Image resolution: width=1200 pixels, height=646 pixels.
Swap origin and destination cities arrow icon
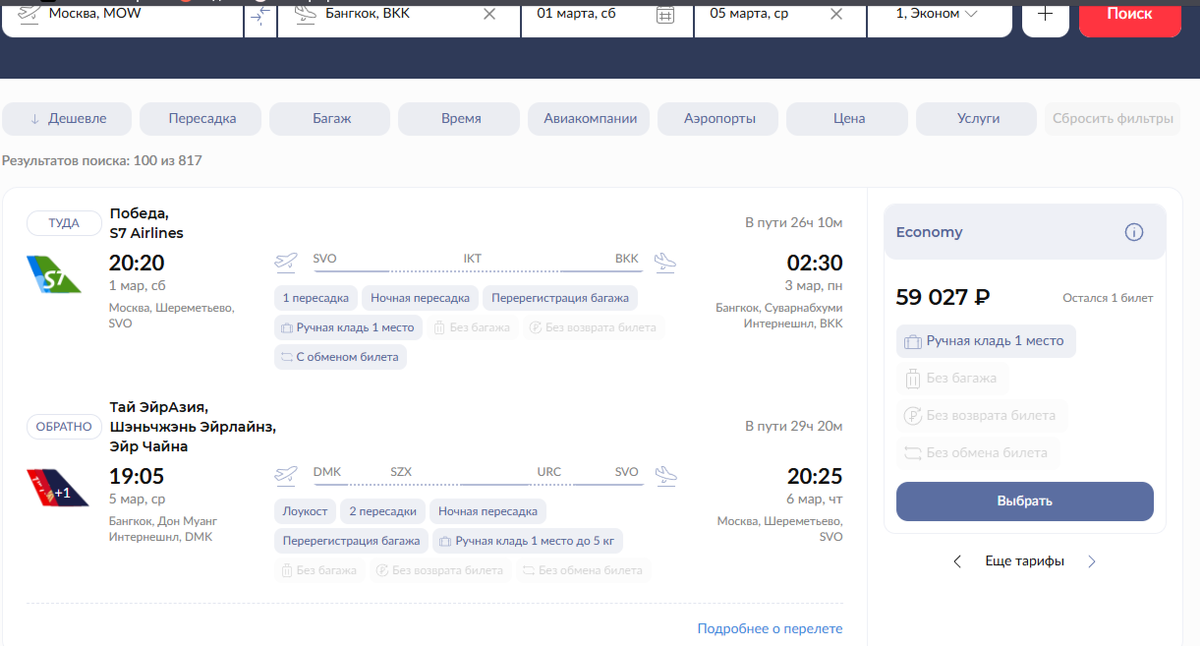[260, 14]
